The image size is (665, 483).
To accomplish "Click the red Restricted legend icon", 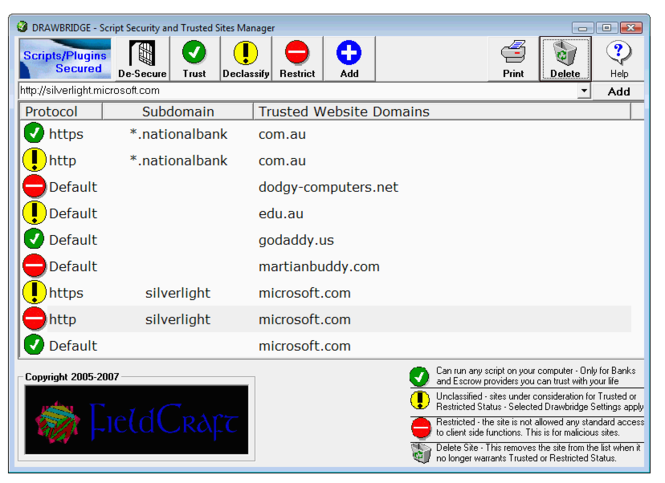I will pos(421,427).
